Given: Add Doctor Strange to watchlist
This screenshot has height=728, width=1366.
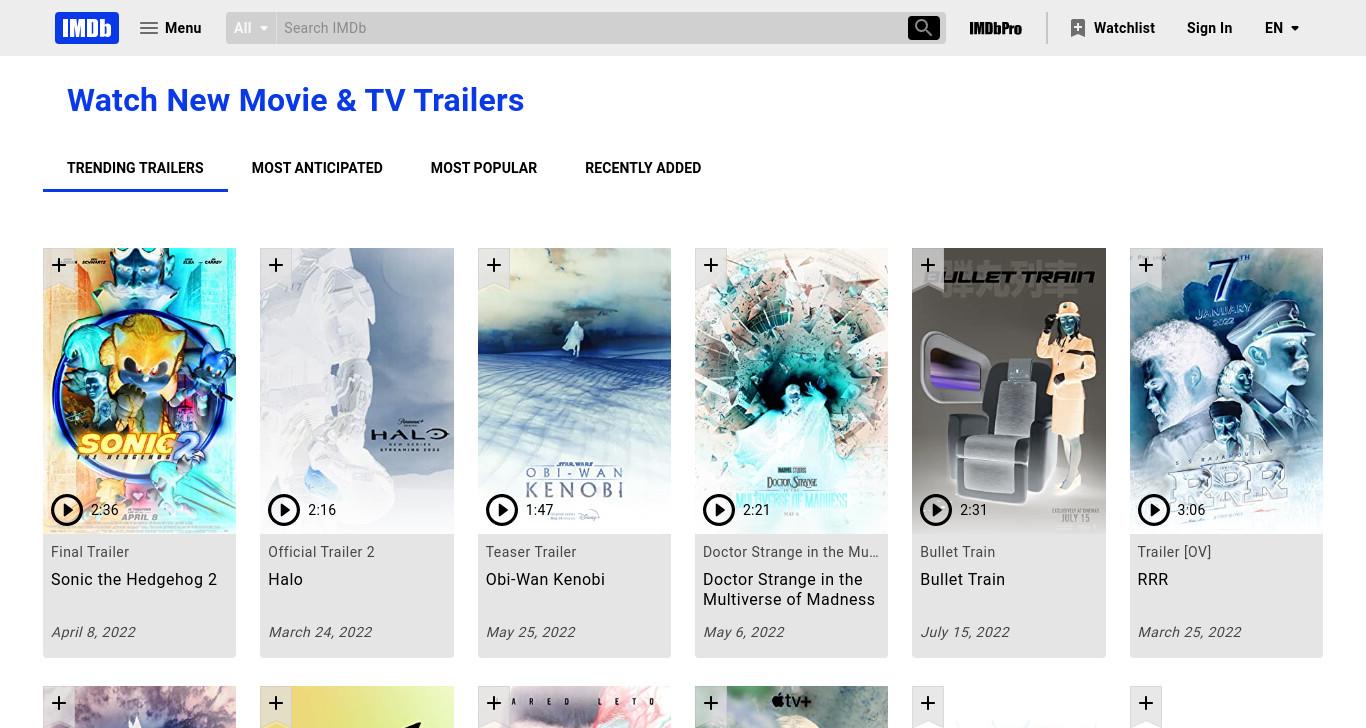Looking at the screenshot, I should (x=711, y=267).
